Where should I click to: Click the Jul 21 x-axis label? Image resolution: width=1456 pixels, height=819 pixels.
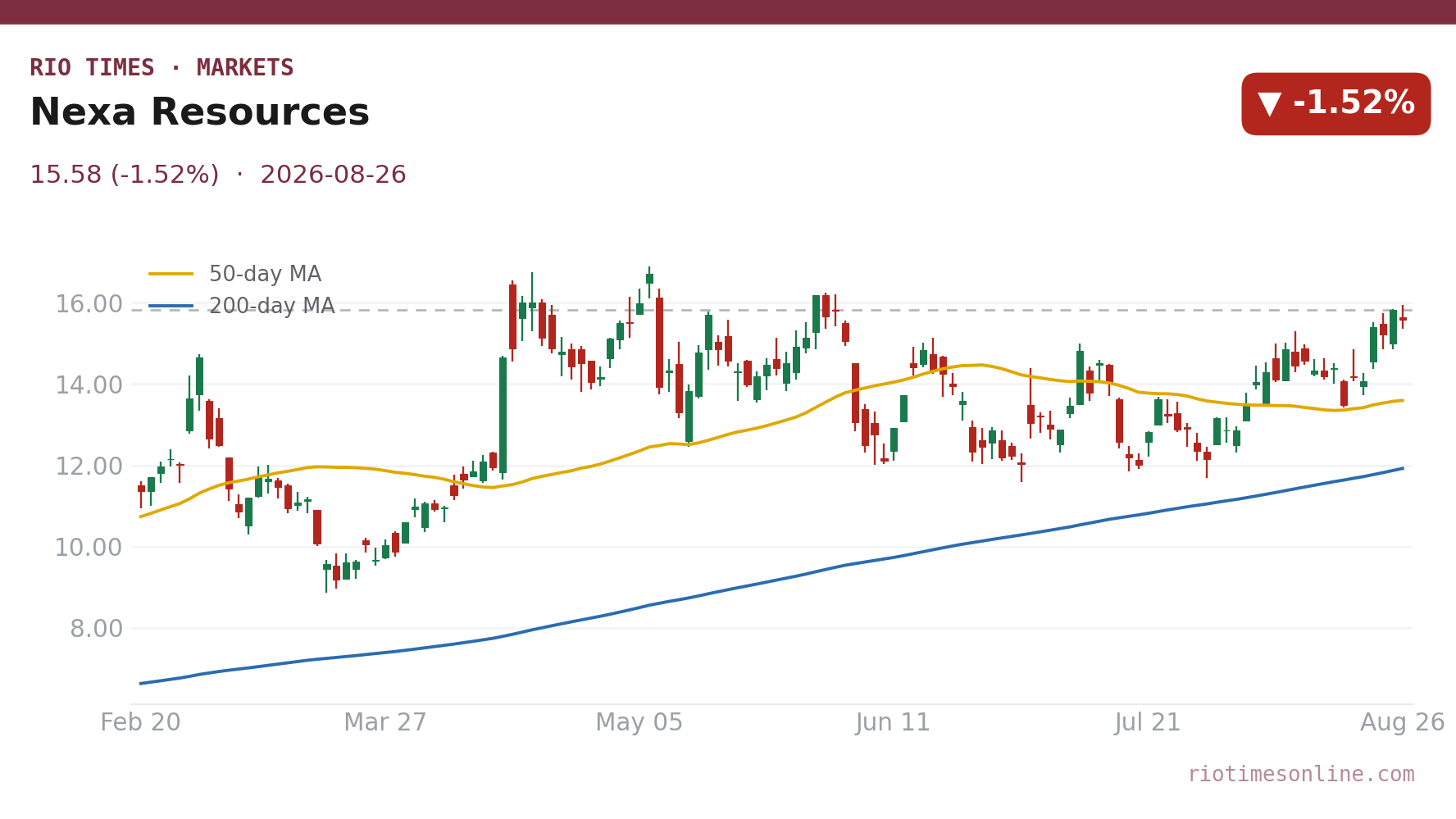pyautogui.click(x=1148, y=723)
